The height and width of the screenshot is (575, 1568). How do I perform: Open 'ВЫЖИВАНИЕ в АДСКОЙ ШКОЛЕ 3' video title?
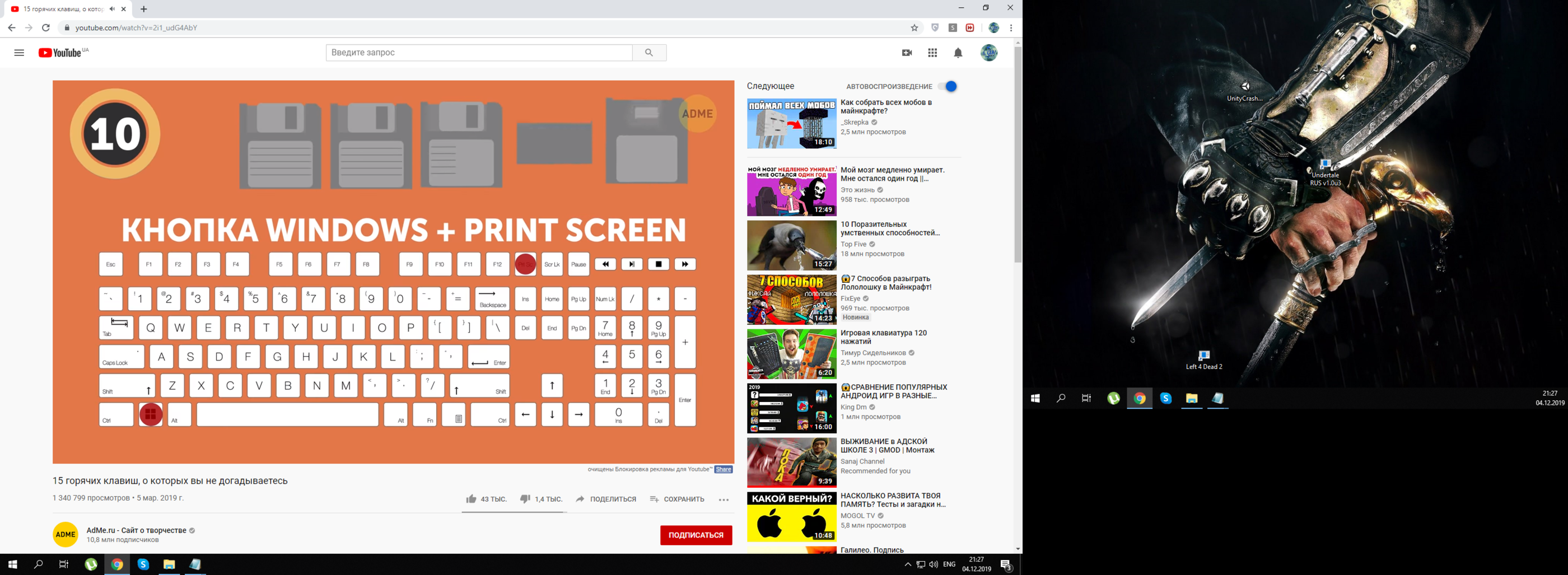point(888,446)
